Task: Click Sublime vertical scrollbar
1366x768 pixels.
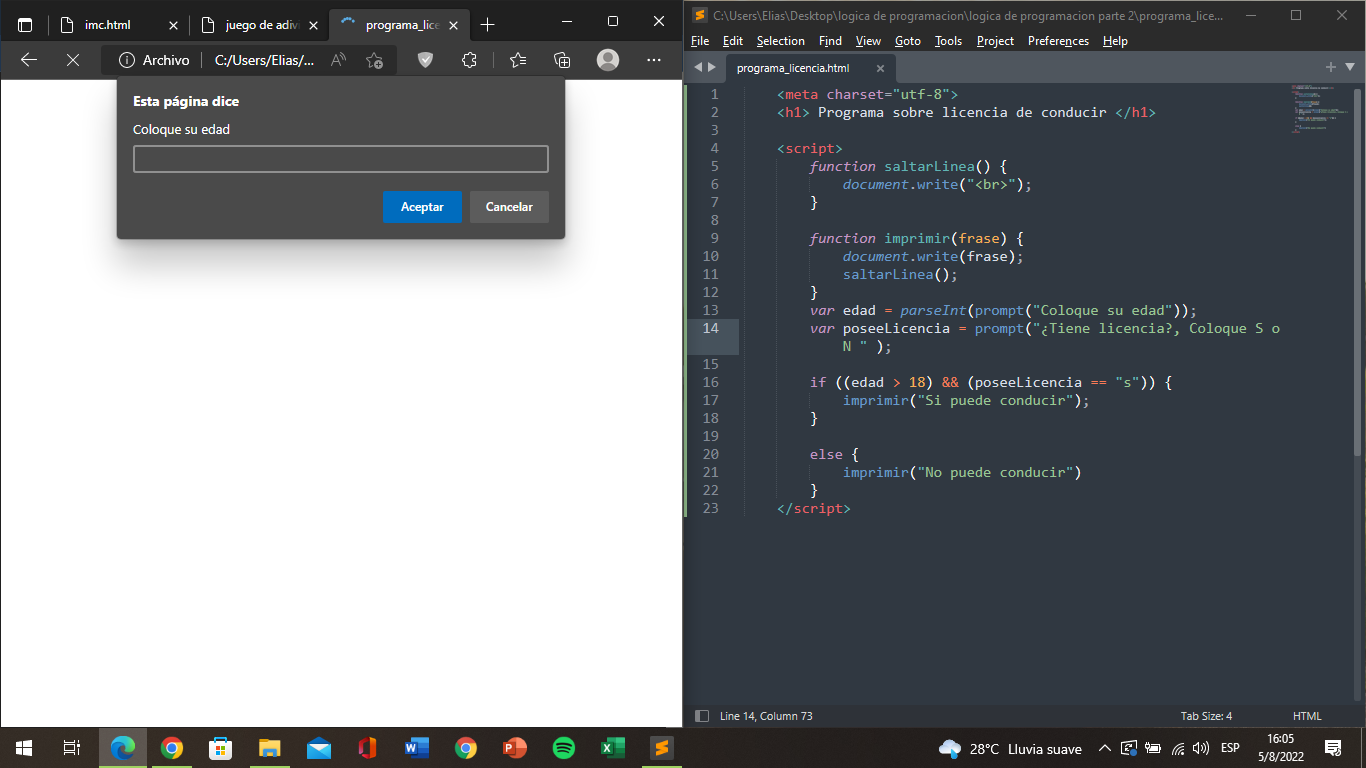Action: pyautogui.click(x=1357, y=270)
